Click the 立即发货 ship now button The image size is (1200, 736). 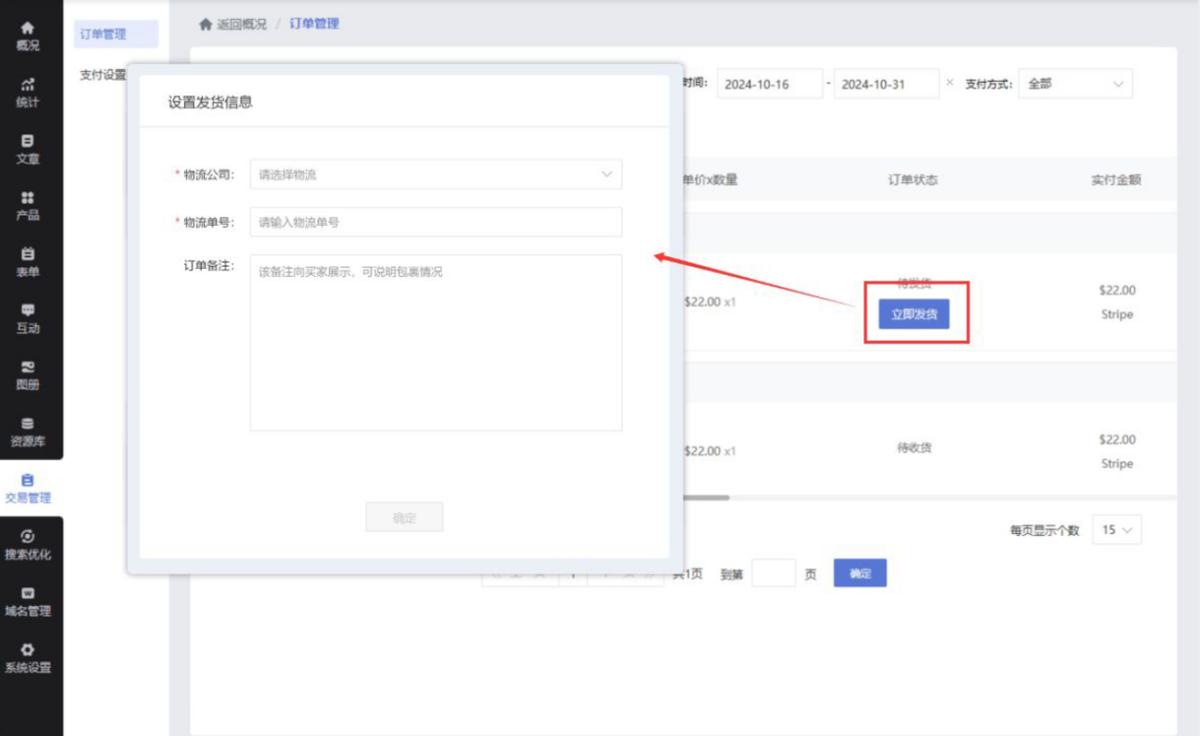913,312
